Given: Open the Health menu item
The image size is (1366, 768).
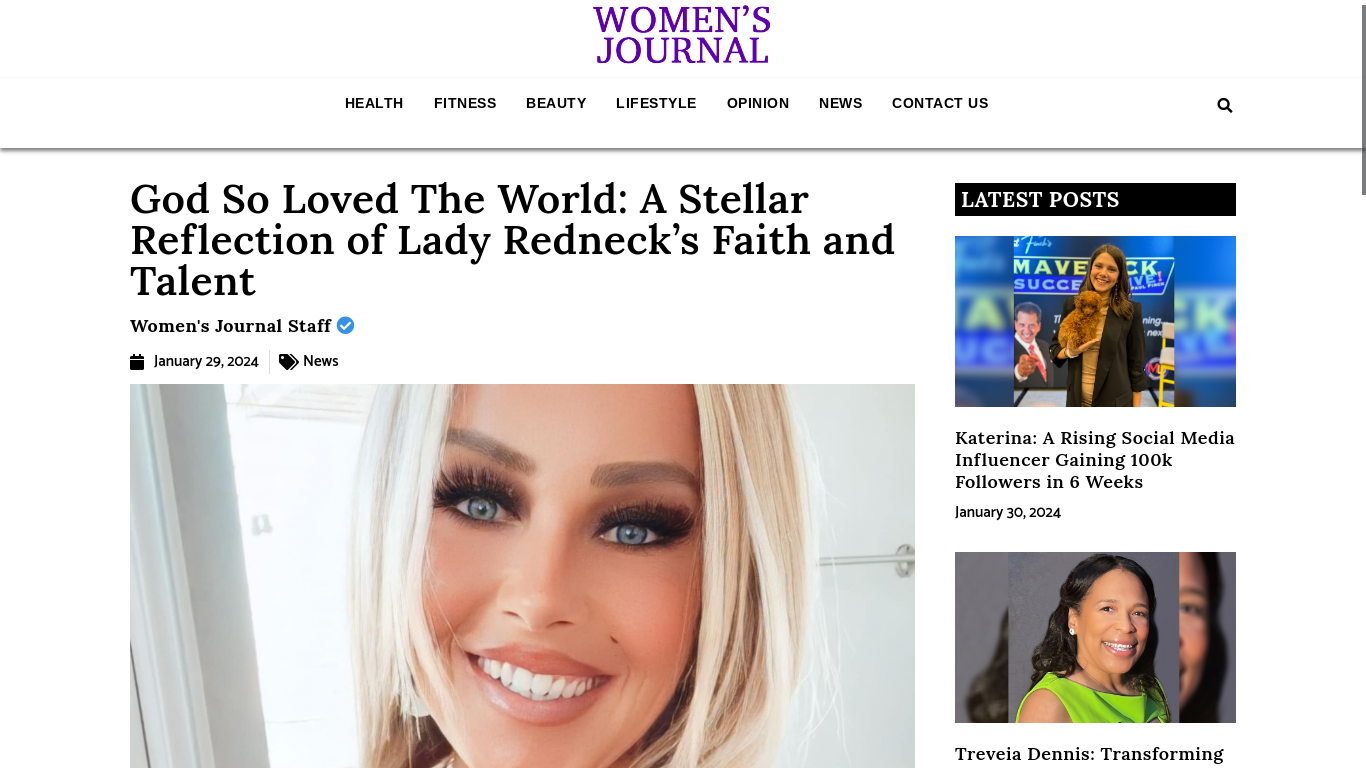Looking at the screenshot, I should [x=374, y=103].
